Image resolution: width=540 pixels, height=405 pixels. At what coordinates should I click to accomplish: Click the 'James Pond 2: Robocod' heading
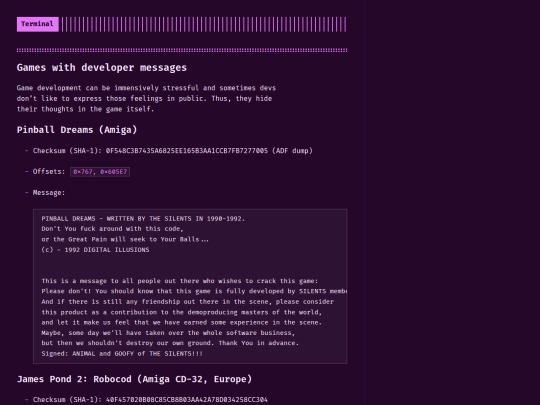click(134, 379)
